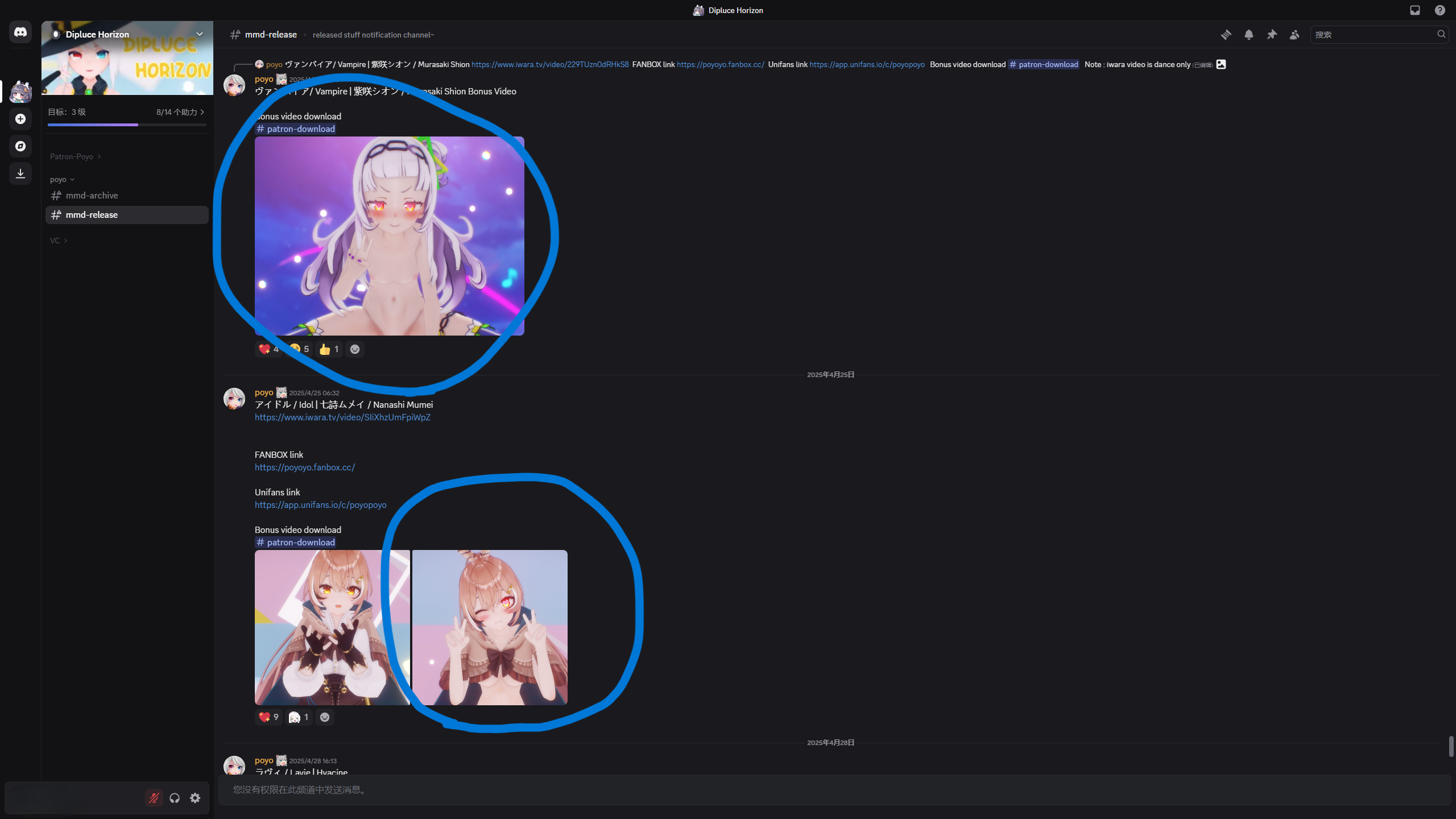
Task: Open the Discover servers compass icon
Action: click(x=20, y=146)
